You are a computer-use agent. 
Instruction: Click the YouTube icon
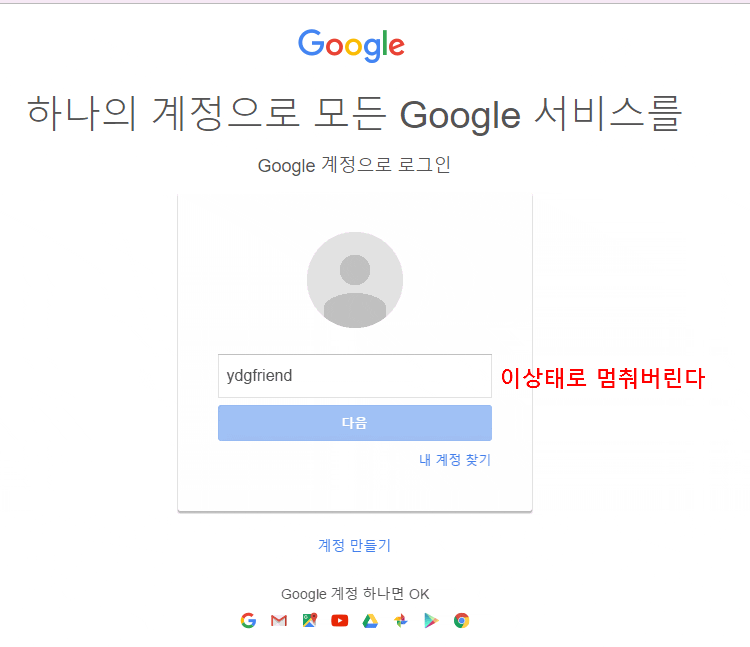[340, 621]
